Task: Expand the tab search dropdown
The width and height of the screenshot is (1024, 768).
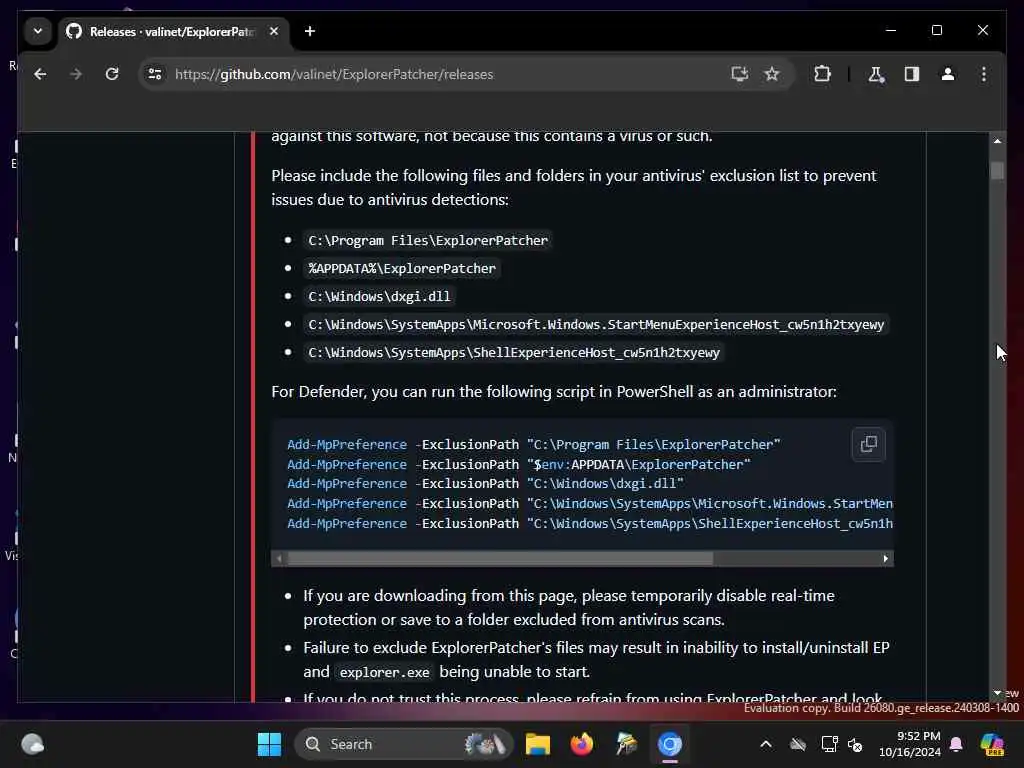Action: (38, 31)
